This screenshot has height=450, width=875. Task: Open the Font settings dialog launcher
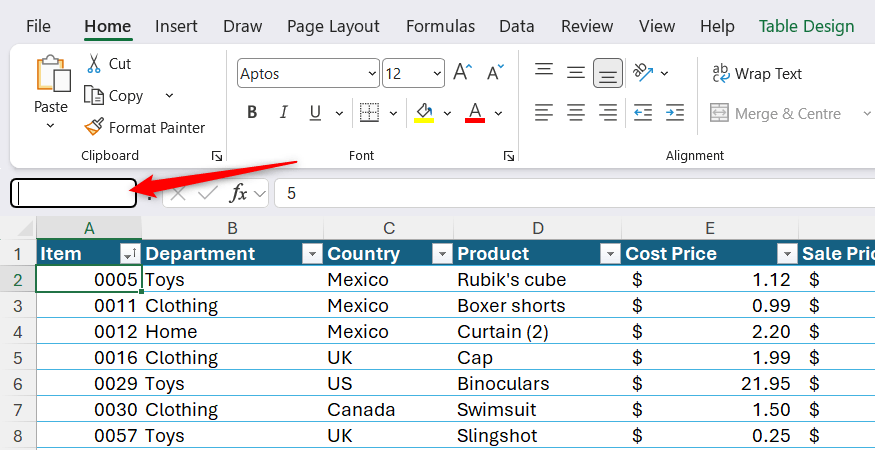click(508, 156)
